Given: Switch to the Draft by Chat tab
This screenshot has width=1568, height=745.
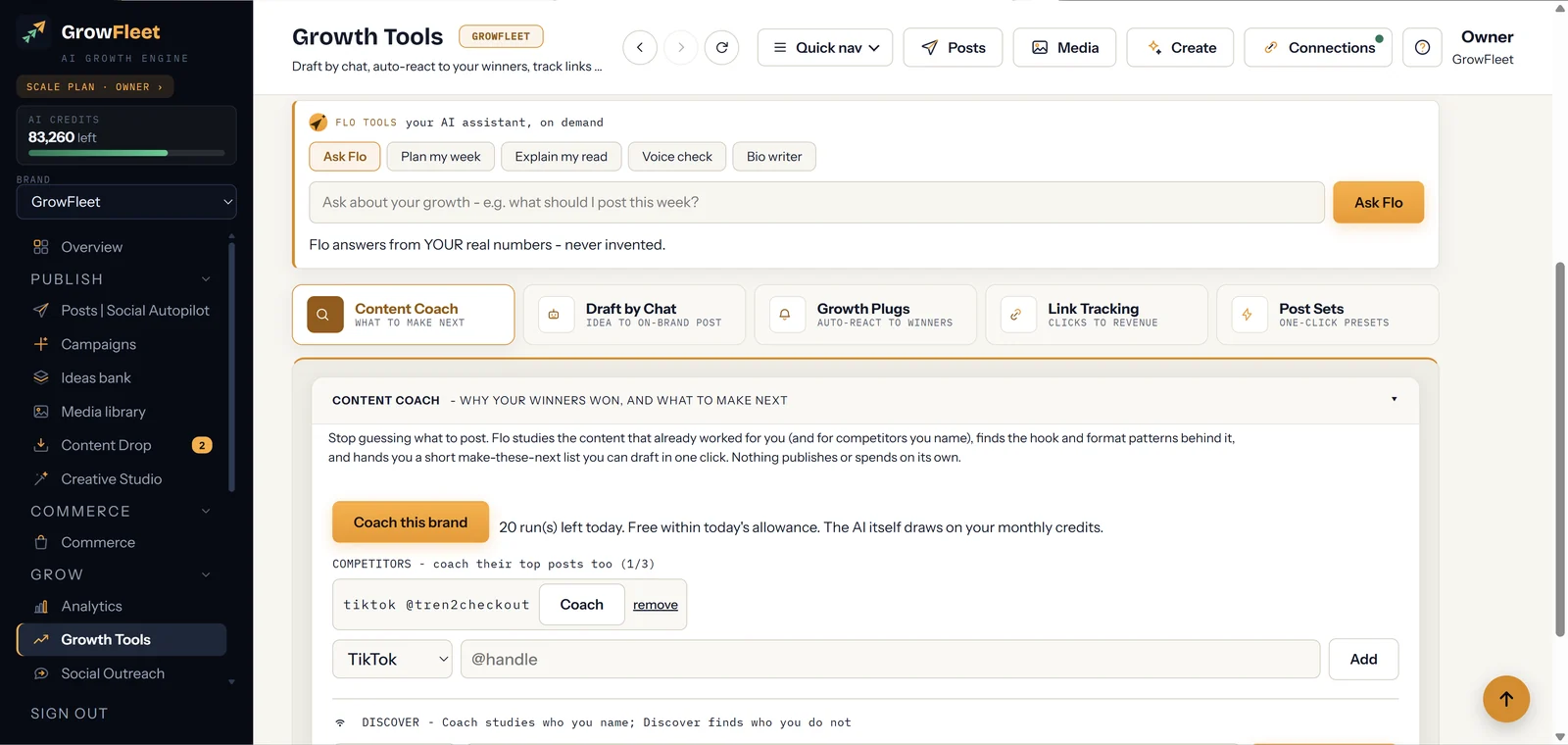Looking at the screenshot, I should click(x=634, y=315).
